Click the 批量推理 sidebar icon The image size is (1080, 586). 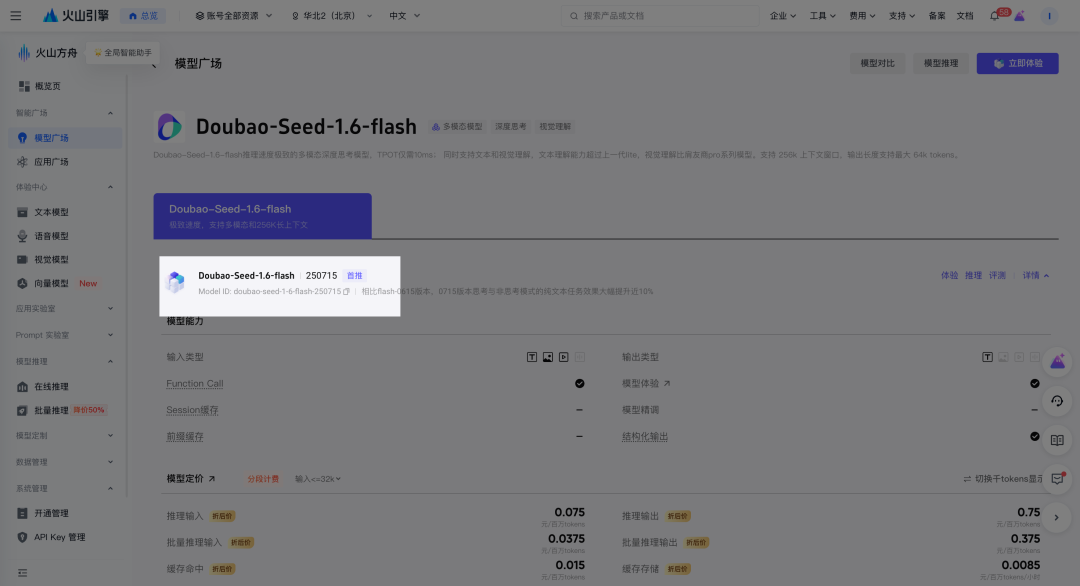click(22, 410)
